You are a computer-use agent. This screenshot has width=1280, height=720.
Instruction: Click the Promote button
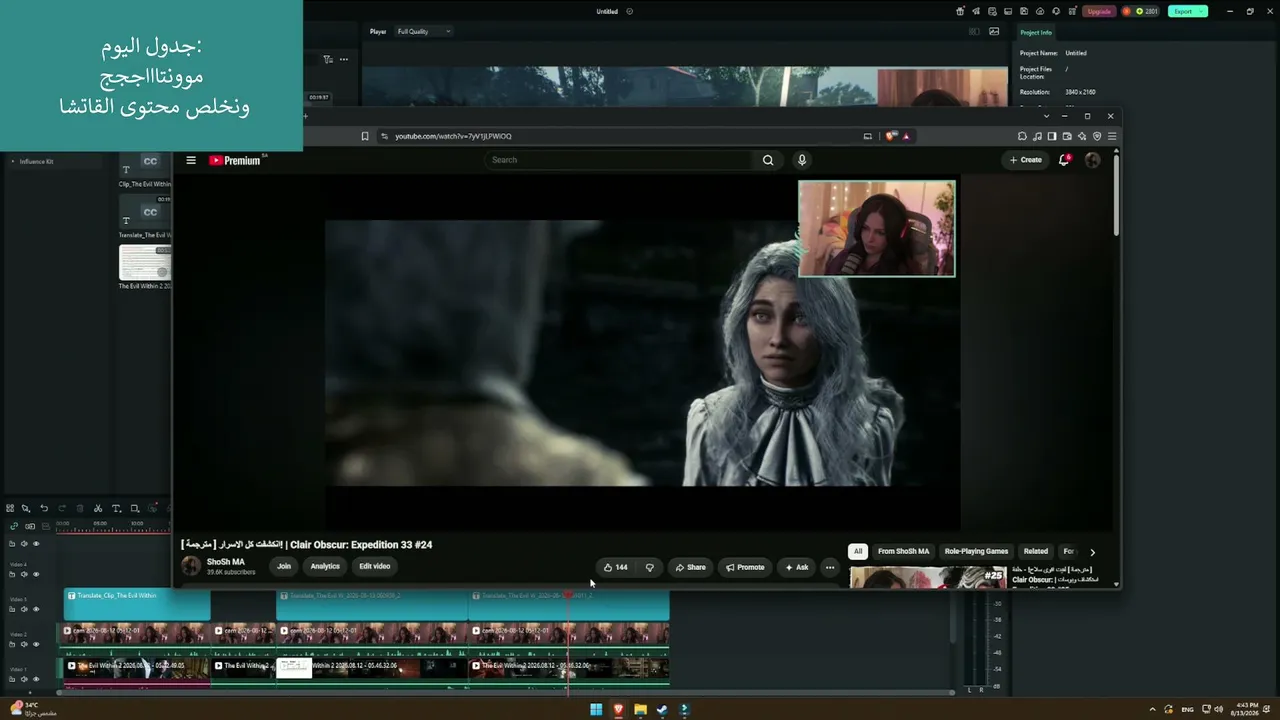(745, 567)
